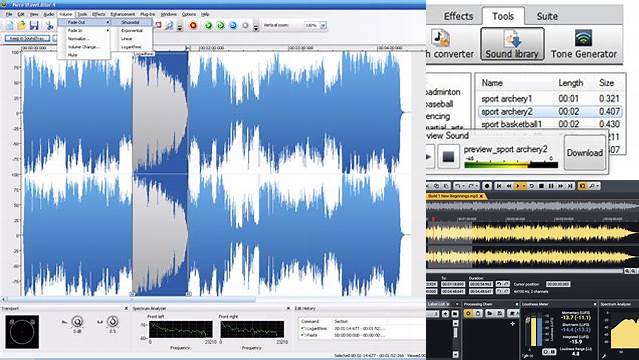Screen dimensions: 639x360
Task: Open the Edit menu in Nero Wave Editor
Action: 21,14
